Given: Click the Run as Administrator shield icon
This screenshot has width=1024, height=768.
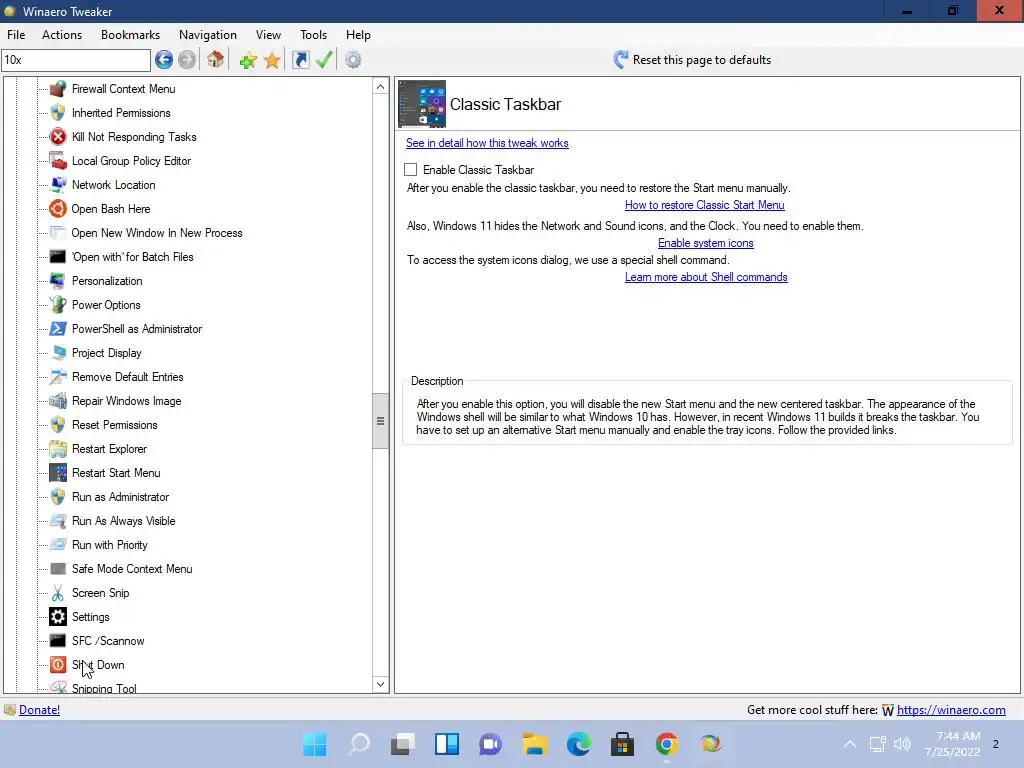Looking at the screenshot, I should 58,497.
